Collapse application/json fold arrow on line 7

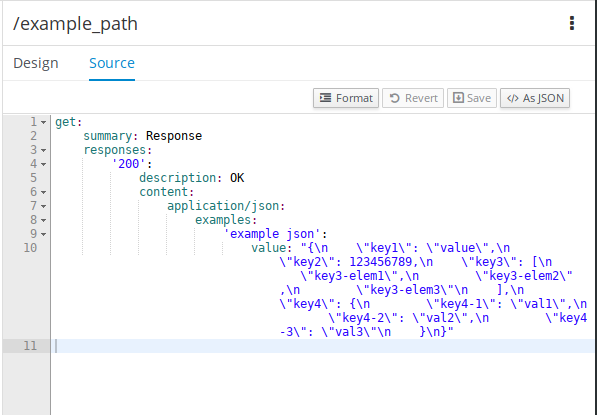tap(43, 206)
